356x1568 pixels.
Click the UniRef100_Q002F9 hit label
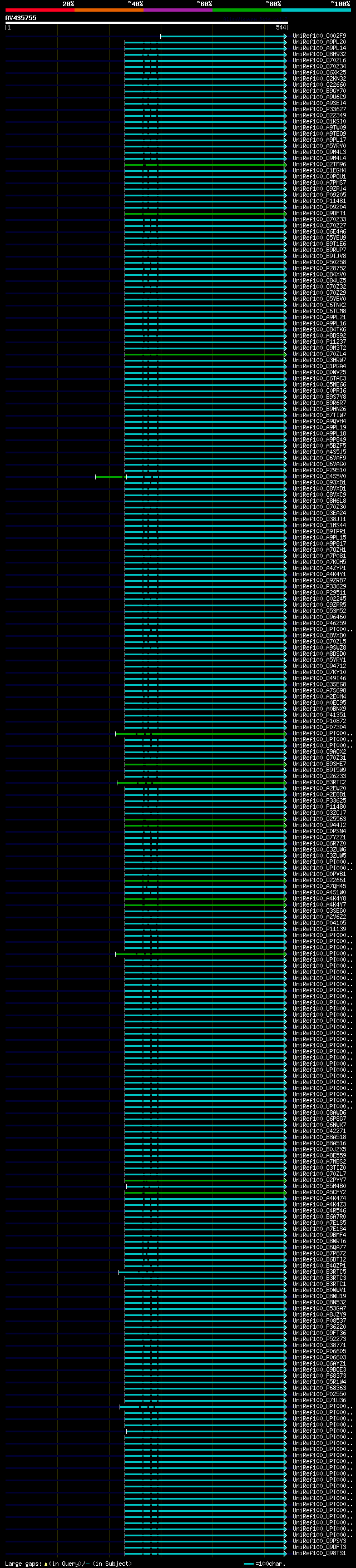click(x=319, y=36)
